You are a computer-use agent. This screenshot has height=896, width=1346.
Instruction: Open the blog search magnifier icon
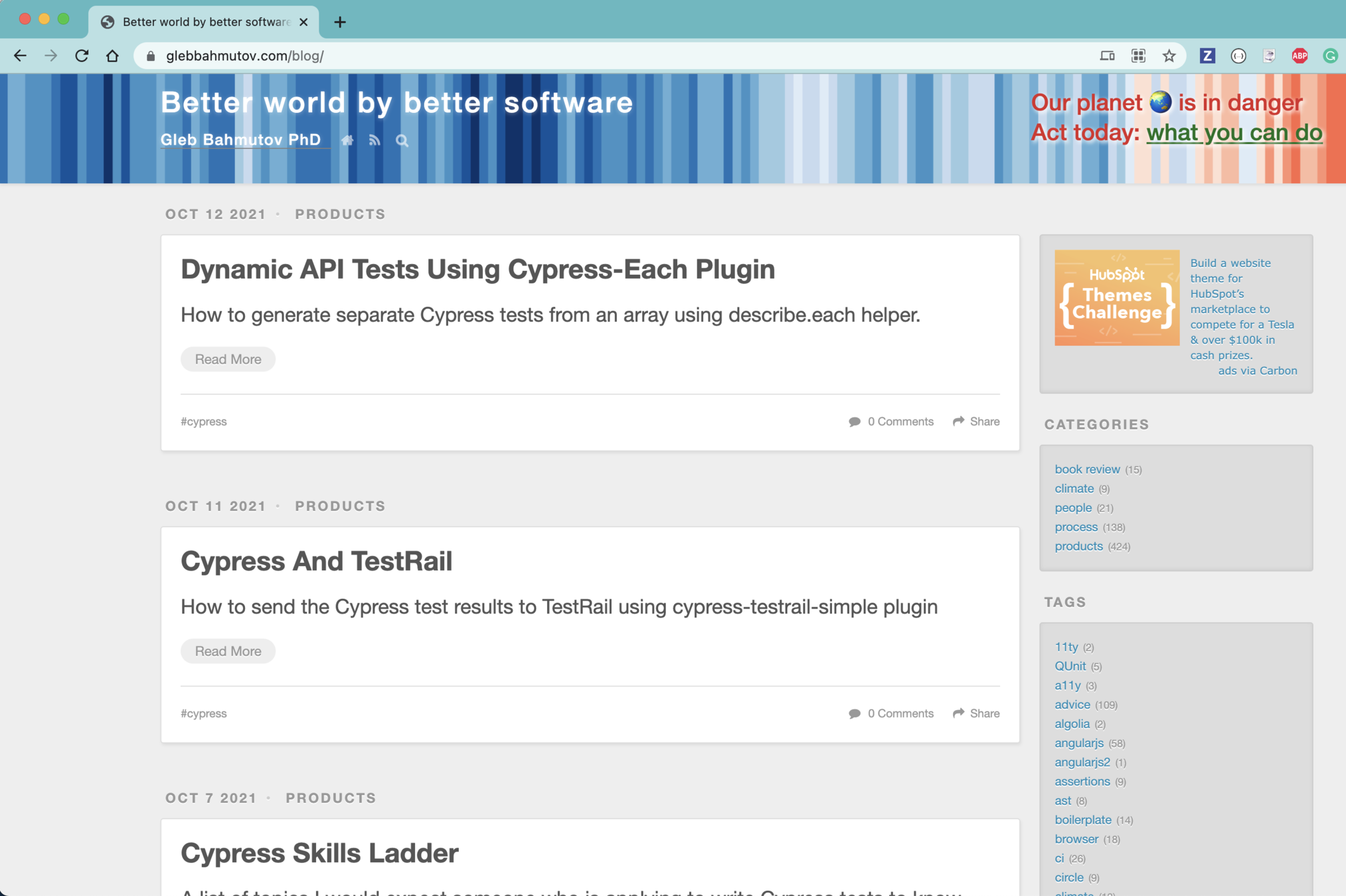pyautogui.click(x=402, y=141)
